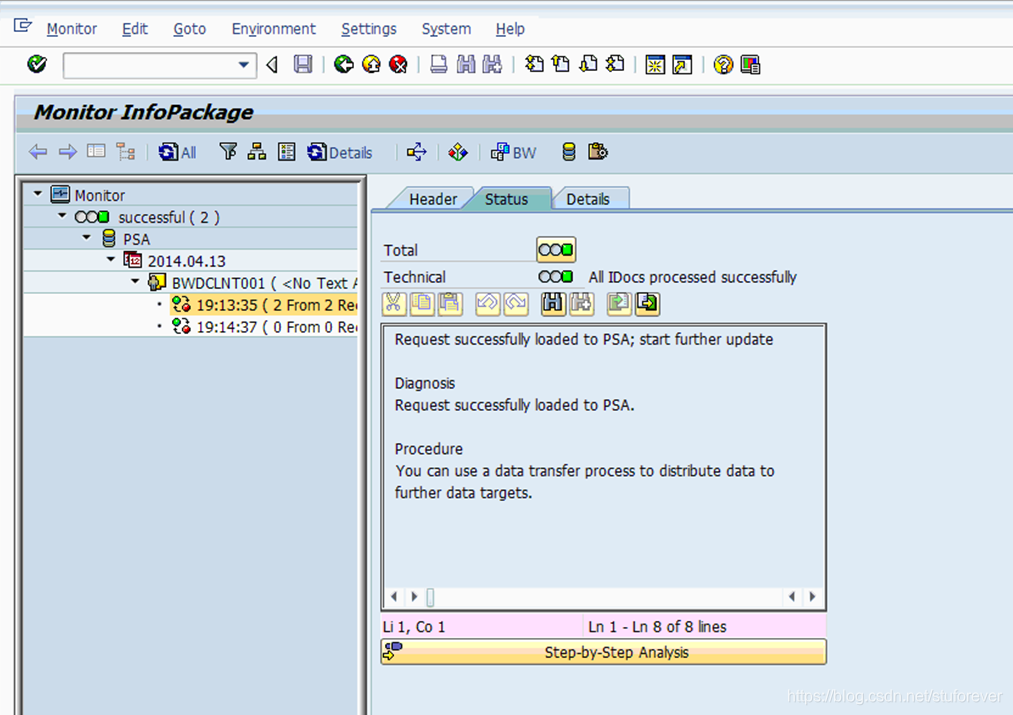Click the Copy icon in editor toolbar
The width and height of the screenshot is (1013, 715).
pos(423,304)
